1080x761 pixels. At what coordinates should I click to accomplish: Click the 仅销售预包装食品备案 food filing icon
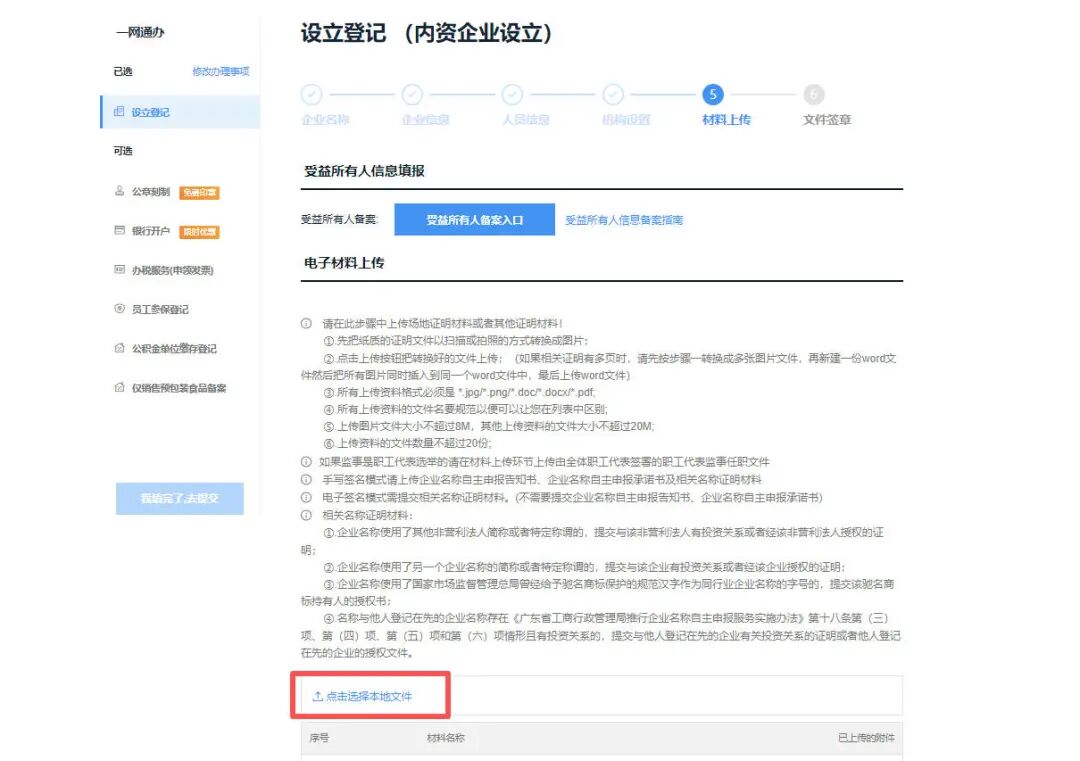point(117,387)
